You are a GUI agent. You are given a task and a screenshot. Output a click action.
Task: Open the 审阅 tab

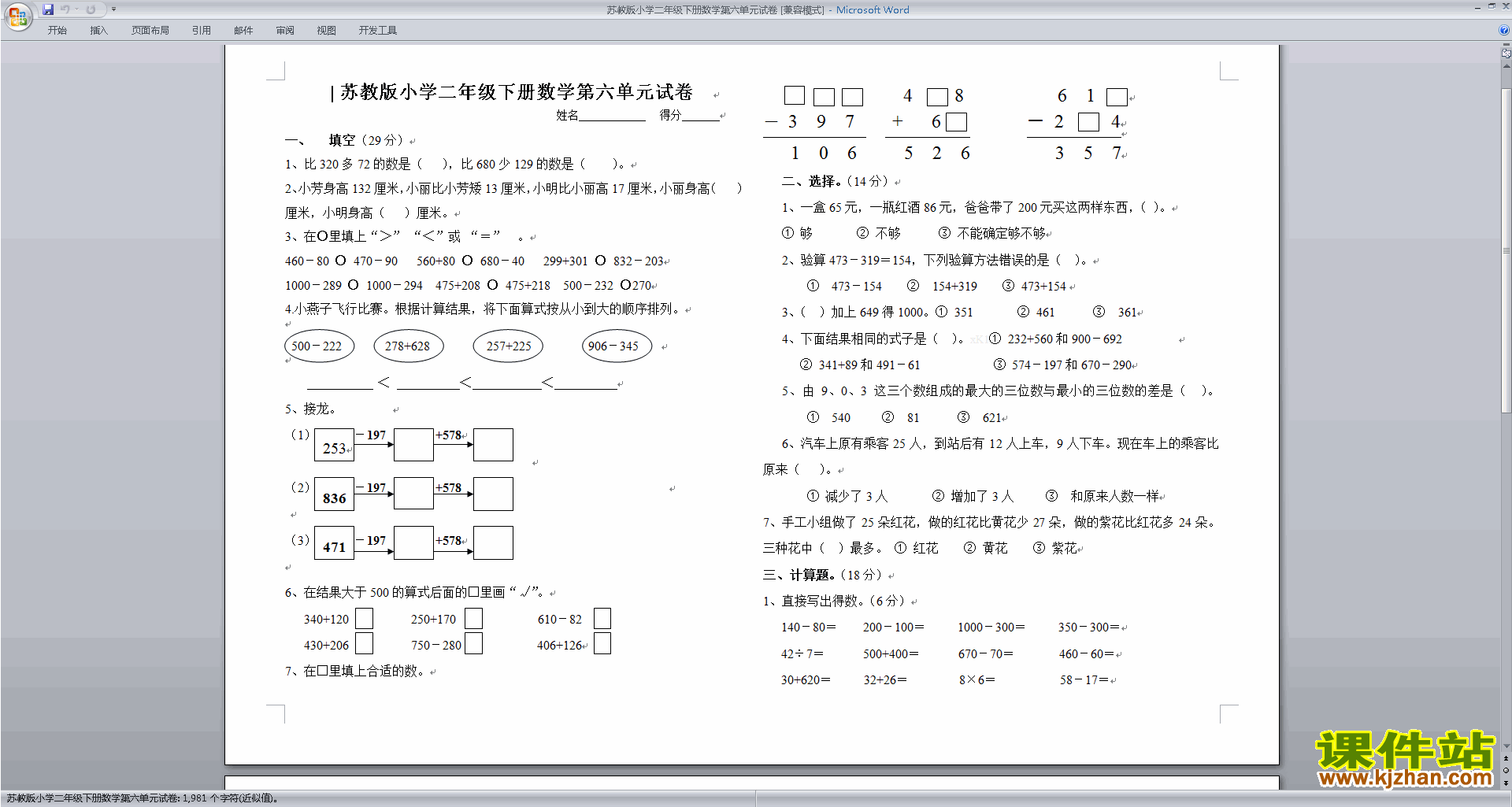click(285, 31)
